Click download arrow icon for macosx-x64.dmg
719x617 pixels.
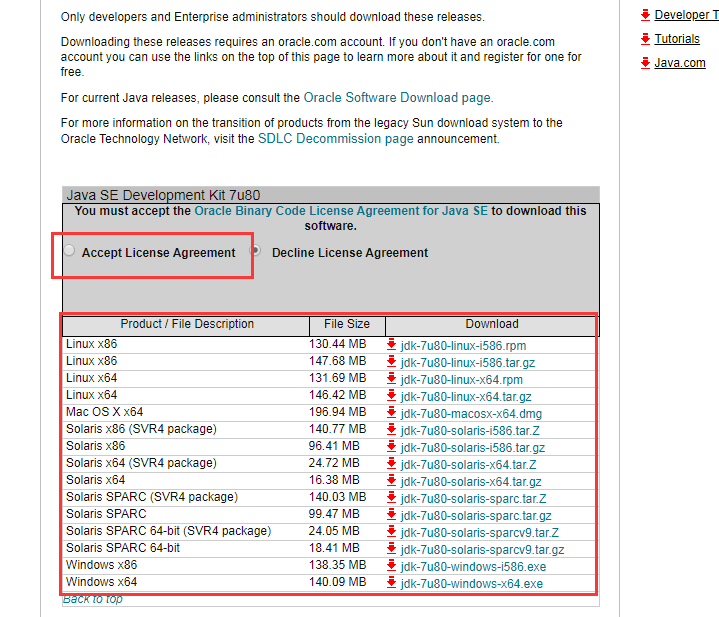click(391, 412)
